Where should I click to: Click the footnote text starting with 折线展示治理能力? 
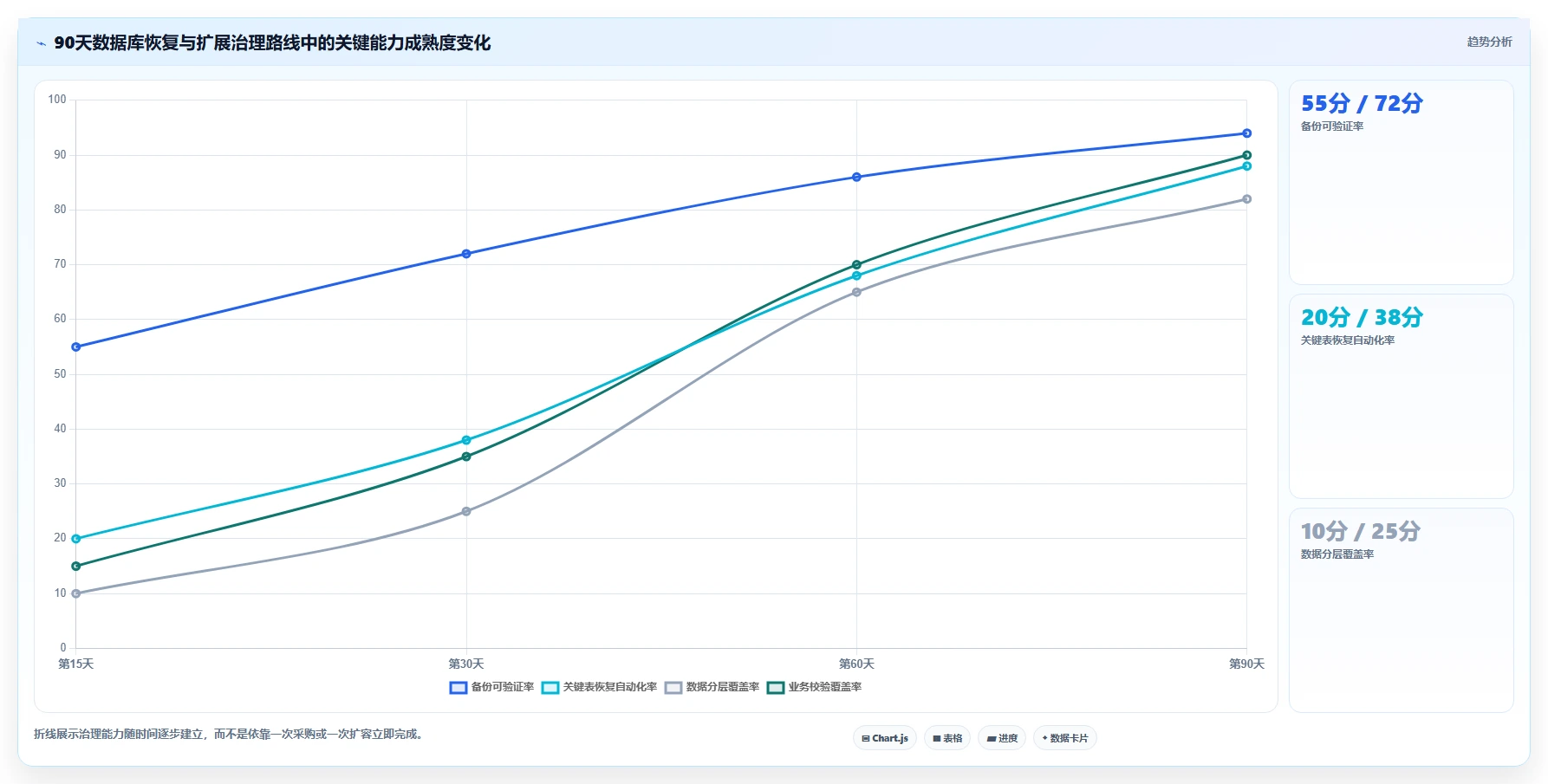click(x=230, y=734)
